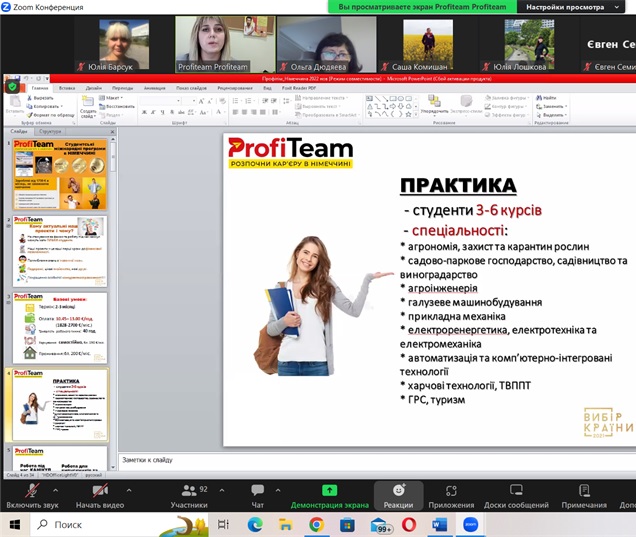Open the Анимация ribbon tab

click(155, 88)
